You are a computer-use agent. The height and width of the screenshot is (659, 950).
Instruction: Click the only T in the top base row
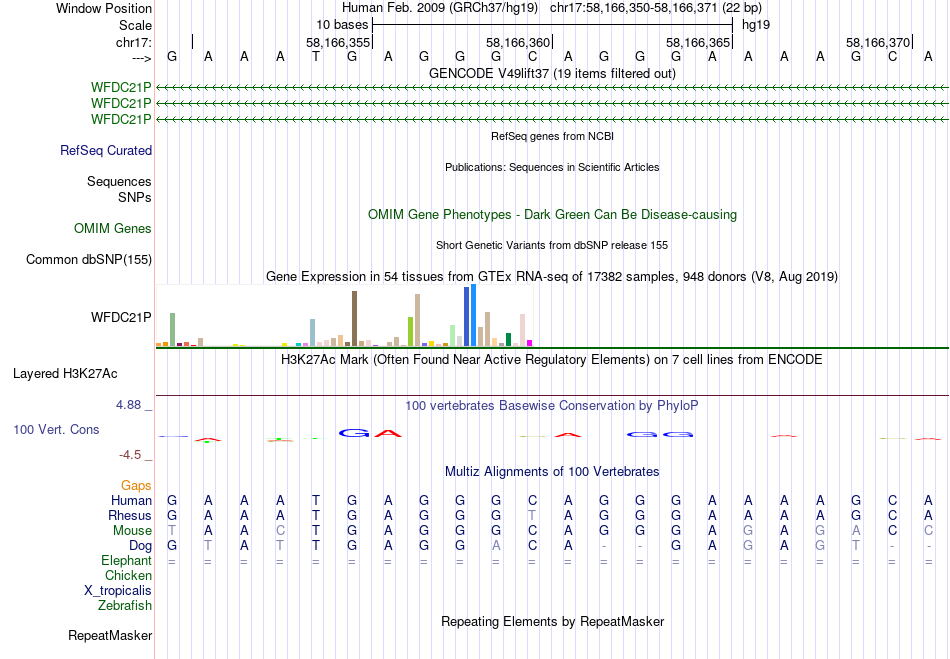tap(316, 57)
